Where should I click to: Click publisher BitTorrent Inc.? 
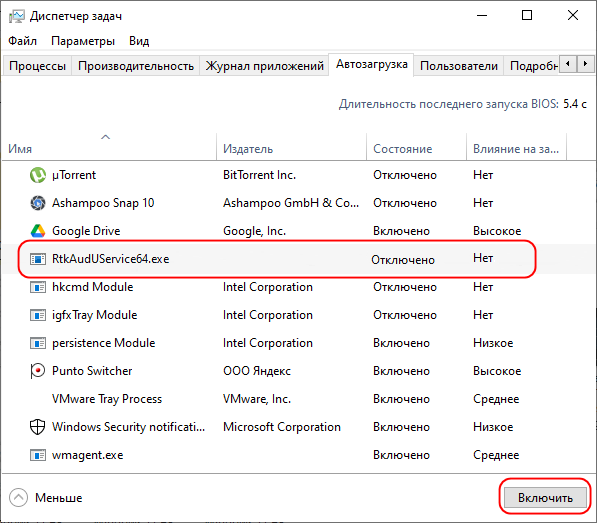tap(259, 175)
